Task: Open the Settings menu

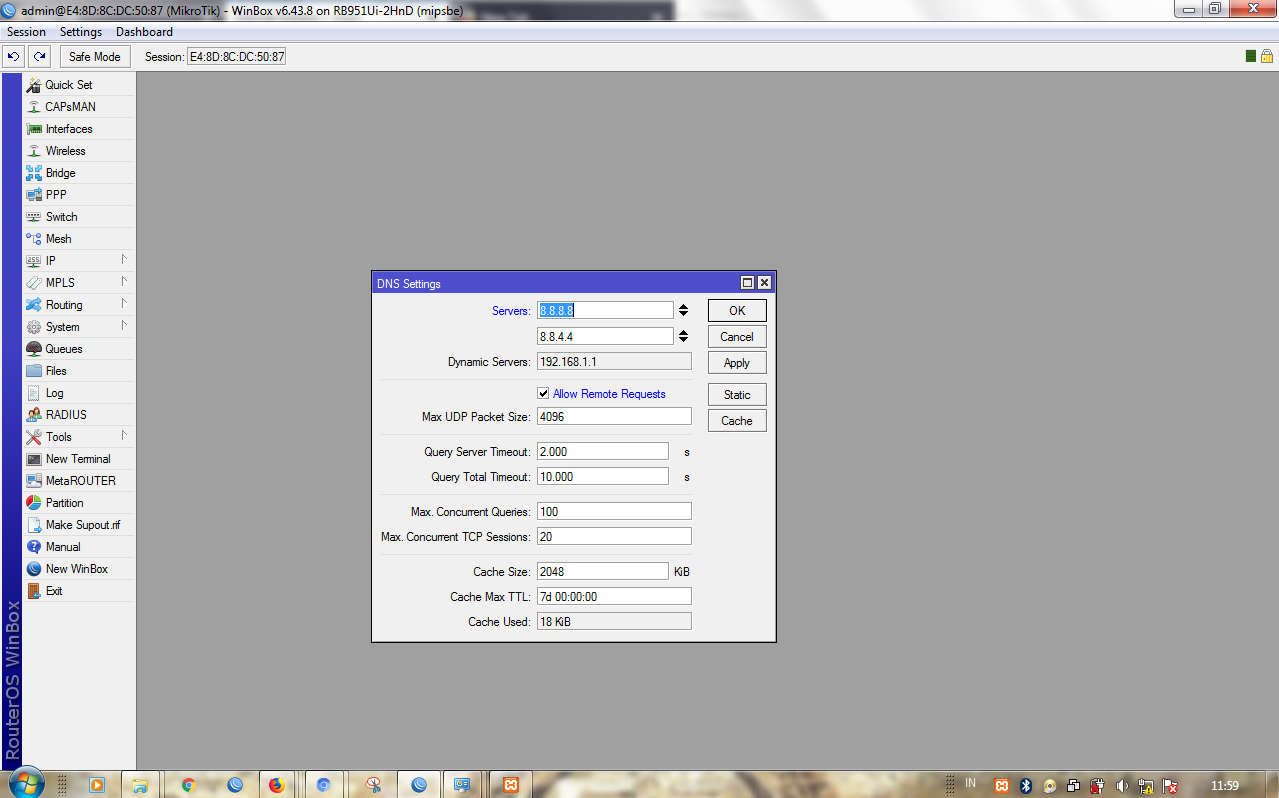Action: pos(81,32)
